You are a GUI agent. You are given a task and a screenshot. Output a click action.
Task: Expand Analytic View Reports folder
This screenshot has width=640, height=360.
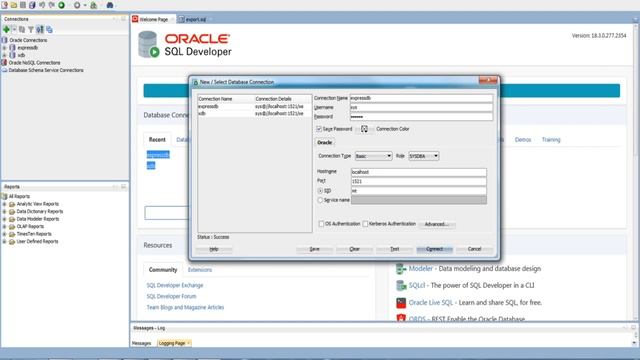coord(4,204)
